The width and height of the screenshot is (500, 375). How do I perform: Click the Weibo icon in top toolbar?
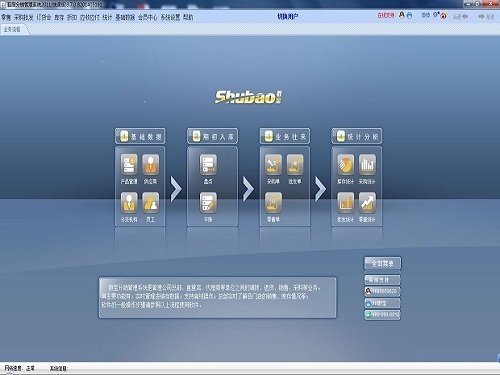(443, 16)
